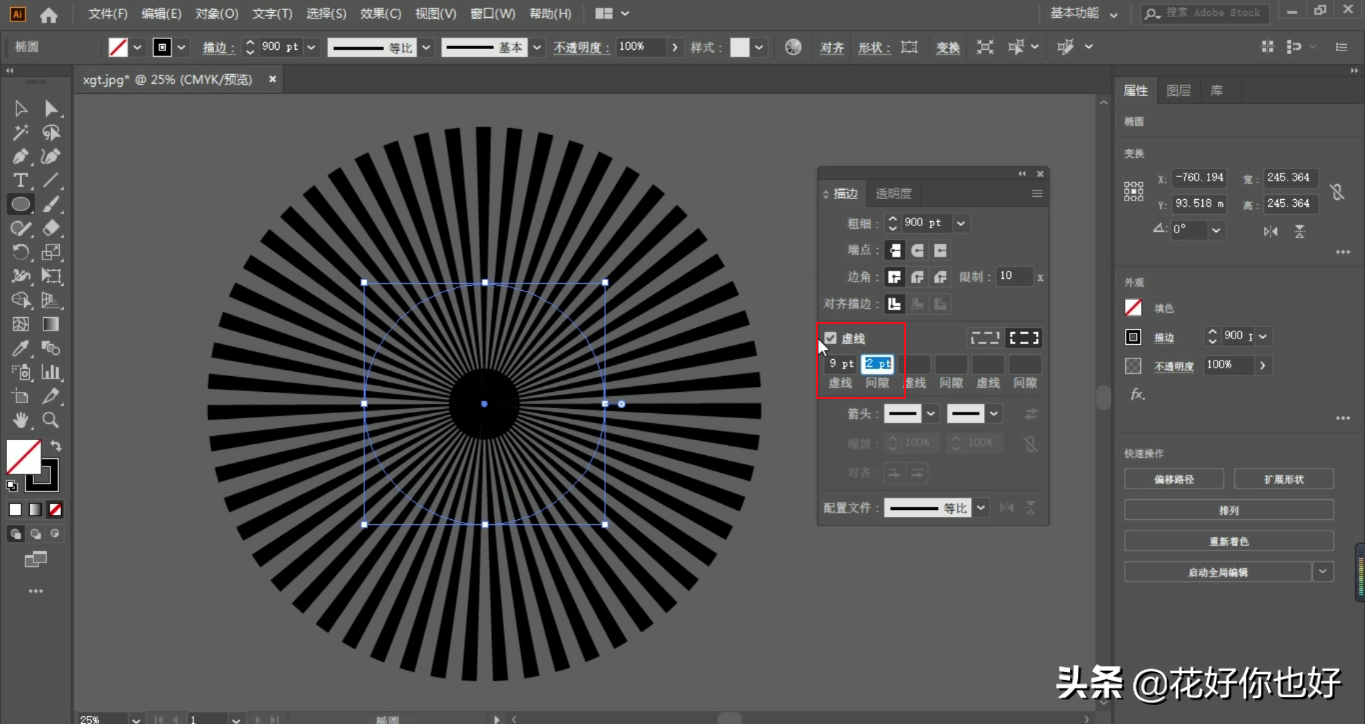Open the rotation angle dropdown in Properties
This screenshot has height=724, width=1365.
pyautogui.click(x=1216, y=230)
